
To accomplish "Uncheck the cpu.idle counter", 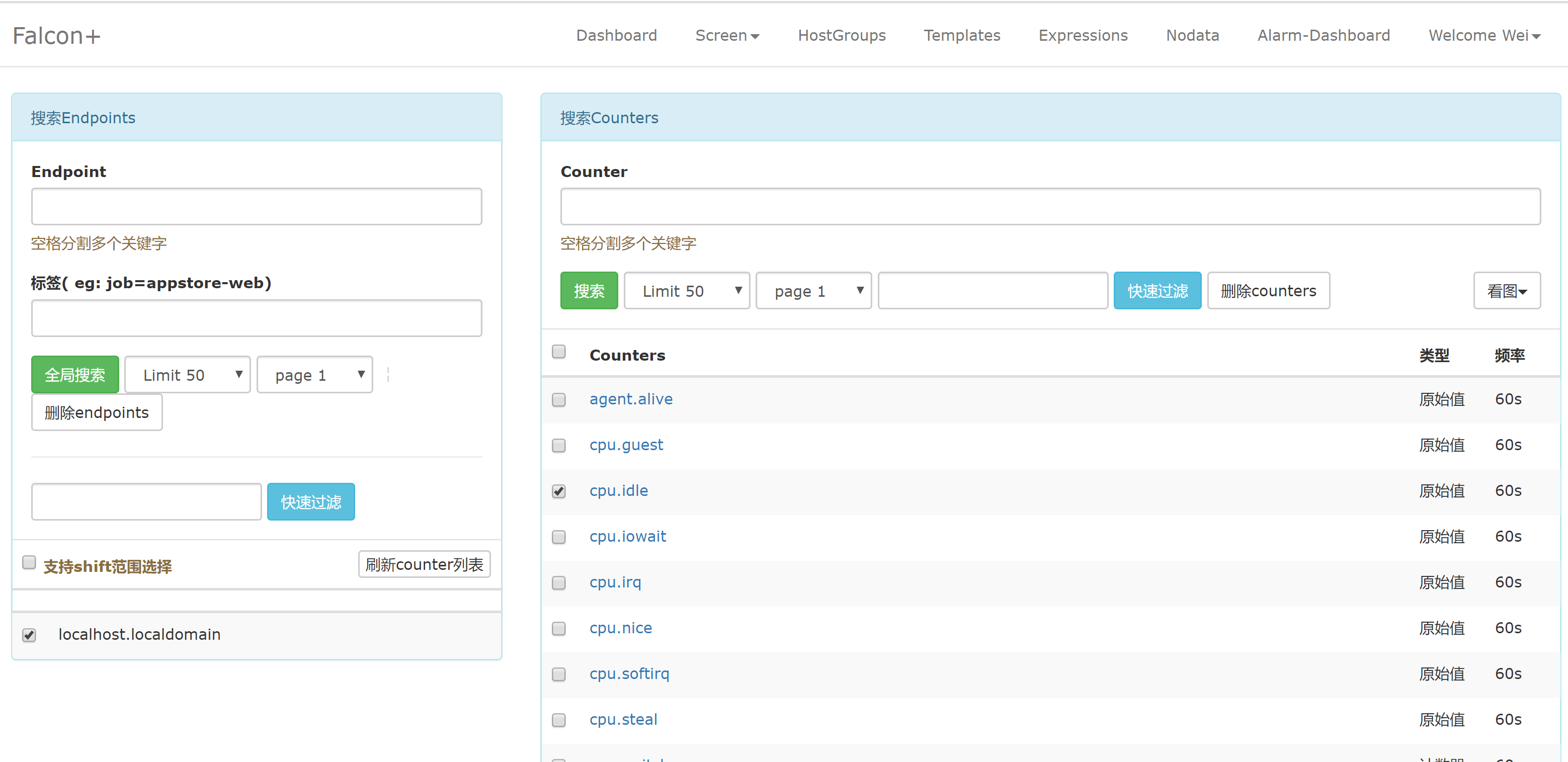I will click(558, 491).
